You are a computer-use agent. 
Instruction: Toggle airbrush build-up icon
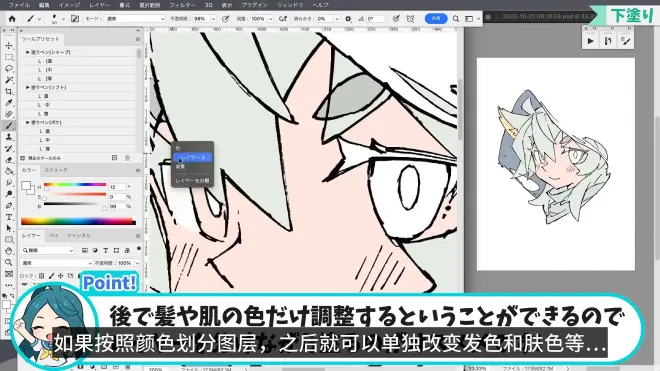pos(283,19)
